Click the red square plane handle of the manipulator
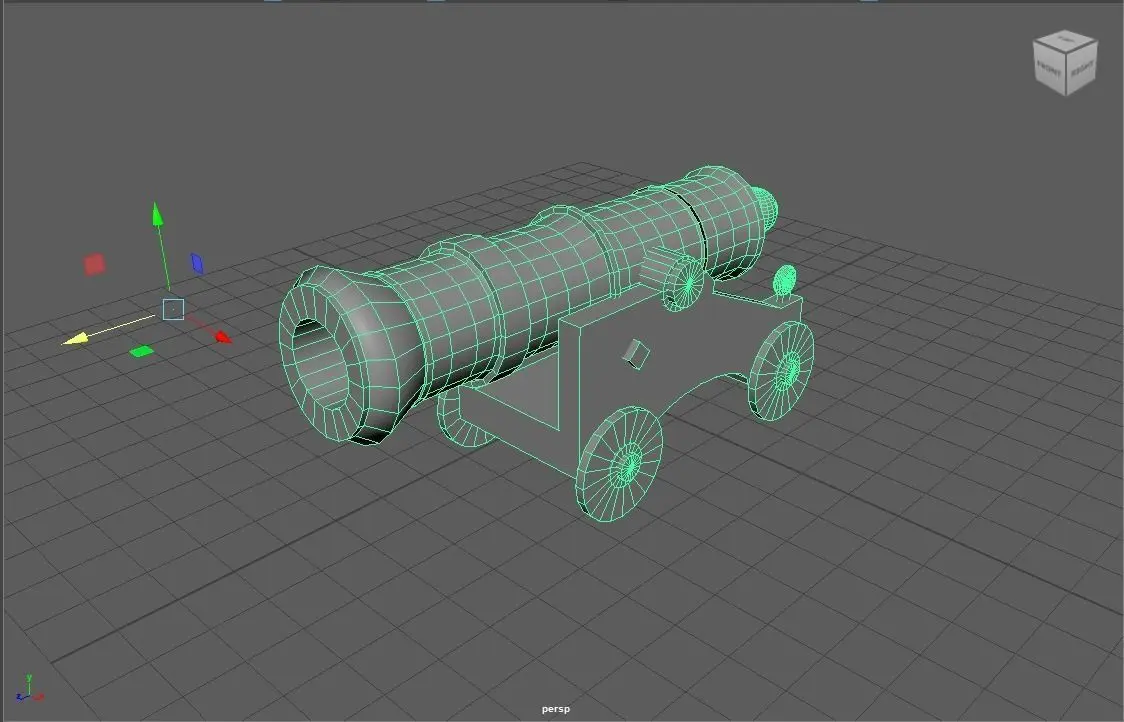The height and width of the screenshot is (722, 1124). coord(95,264)
